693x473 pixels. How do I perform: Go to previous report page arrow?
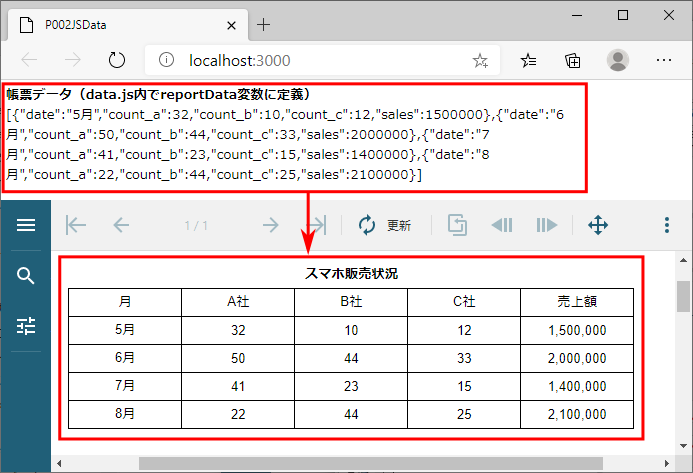click(121, 225)
